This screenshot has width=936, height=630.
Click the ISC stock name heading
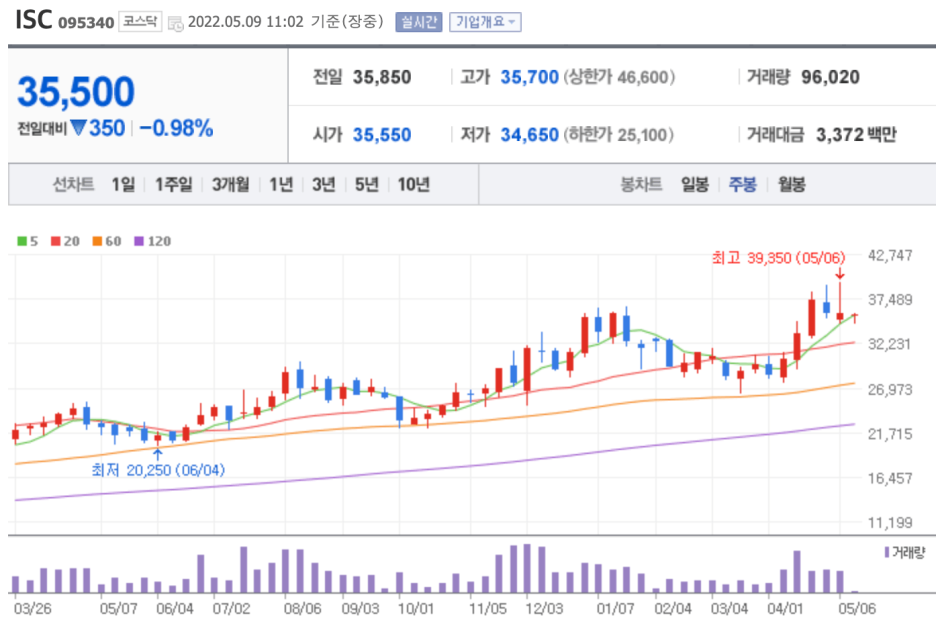pyautogui.click(x=33, y=20)
